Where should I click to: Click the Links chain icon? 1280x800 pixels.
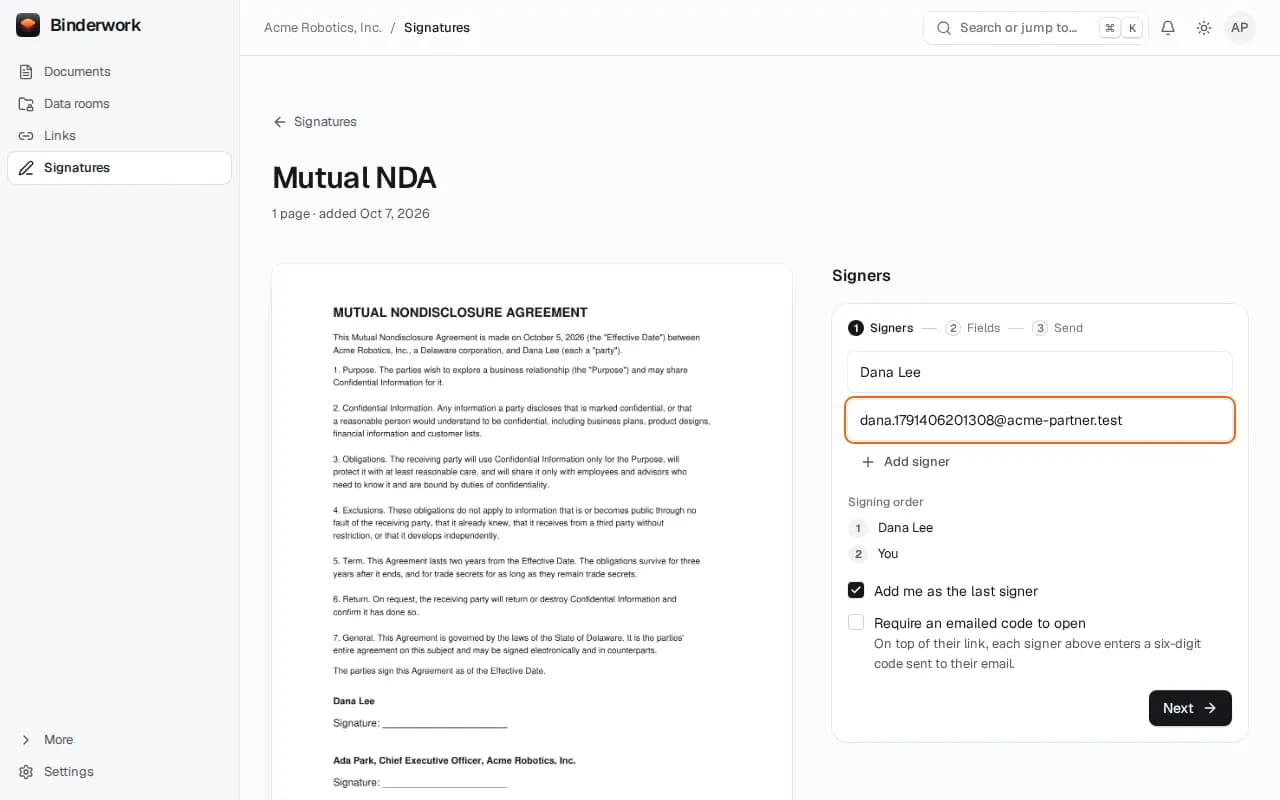(x=26, y=136)
